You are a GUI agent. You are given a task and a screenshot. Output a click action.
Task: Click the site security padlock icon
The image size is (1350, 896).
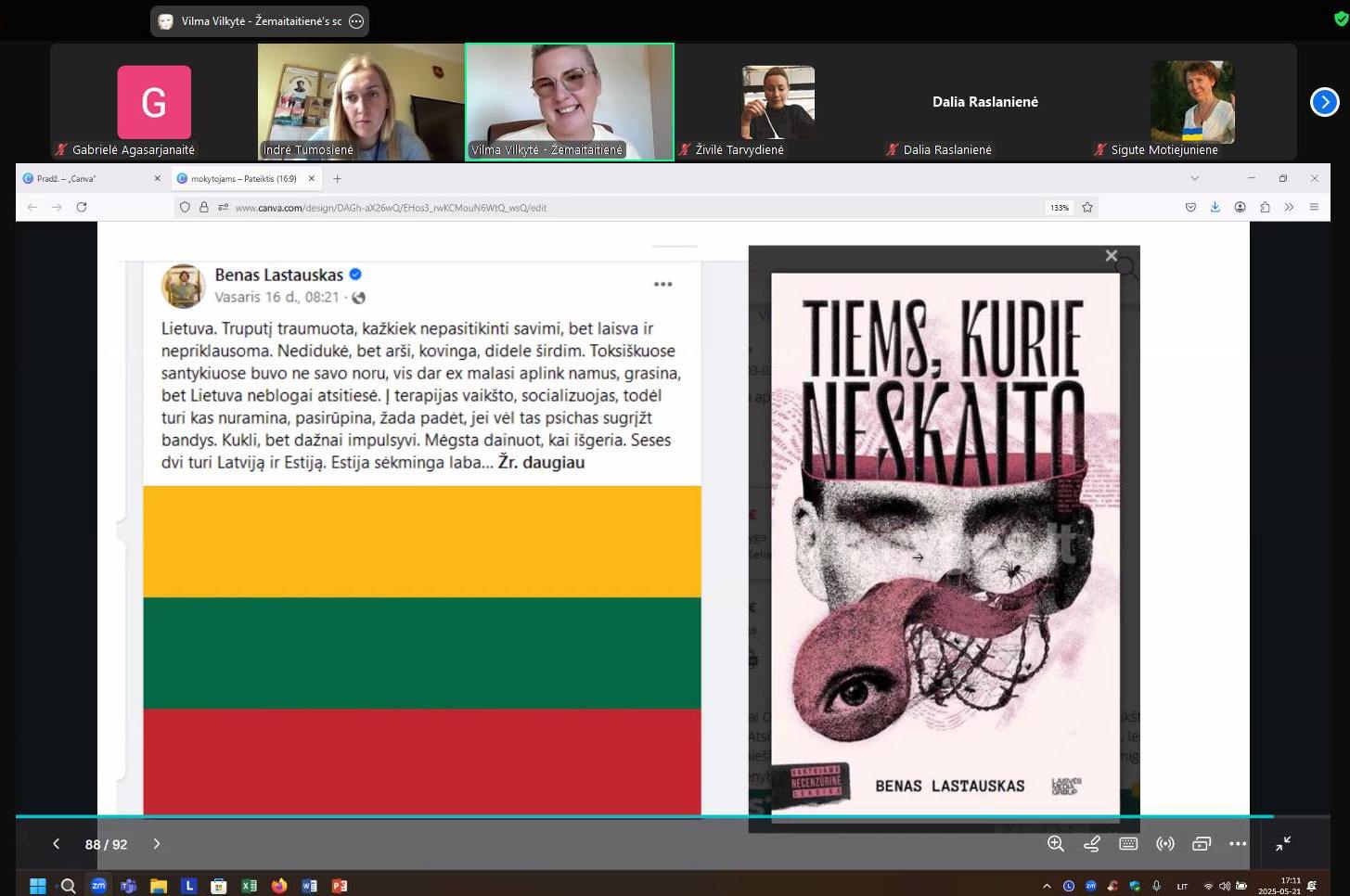pyautogui.click(x=204, y=208)
